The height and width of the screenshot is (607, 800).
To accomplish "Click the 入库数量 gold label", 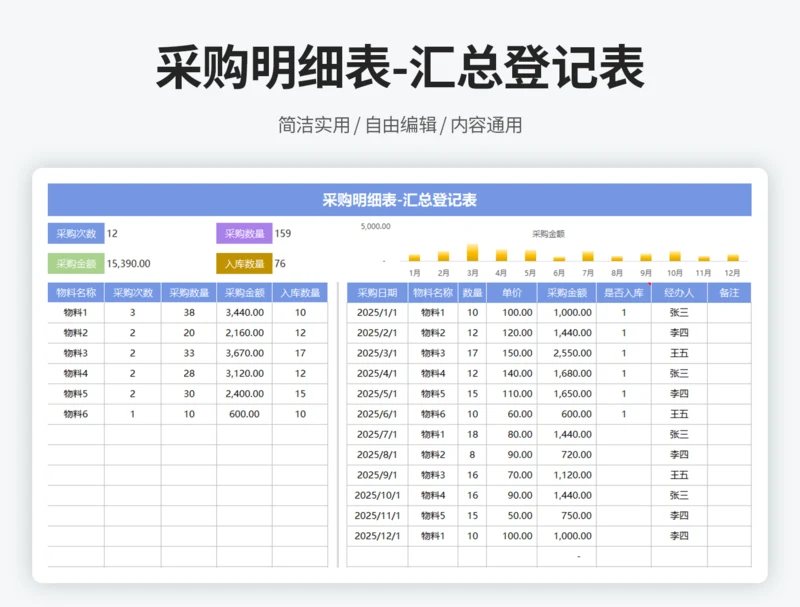I will (244, 264).
